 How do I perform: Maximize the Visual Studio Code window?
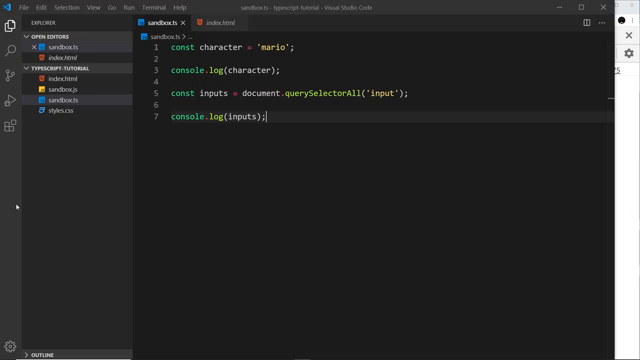click(x=581, y=7)
